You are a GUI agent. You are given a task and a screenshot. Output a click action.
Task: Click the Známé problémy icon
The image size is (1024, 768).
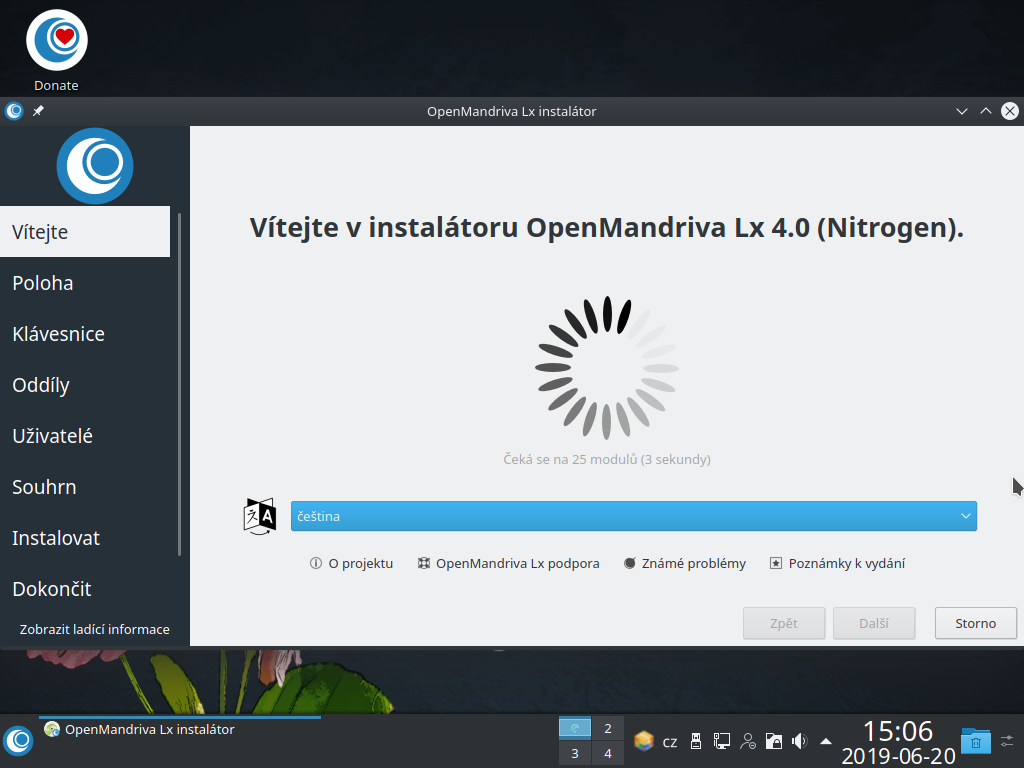coord(629,563)
